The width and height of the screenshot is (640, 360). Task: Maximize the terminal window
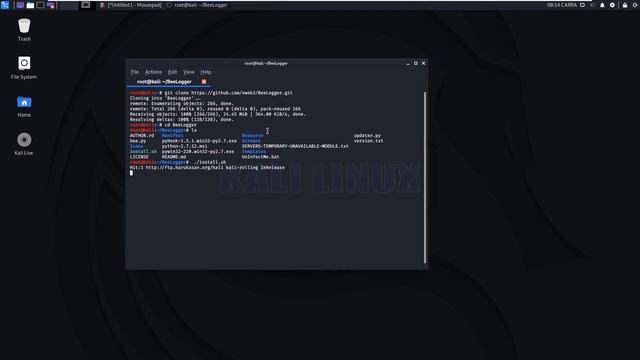tap(416, 63)
